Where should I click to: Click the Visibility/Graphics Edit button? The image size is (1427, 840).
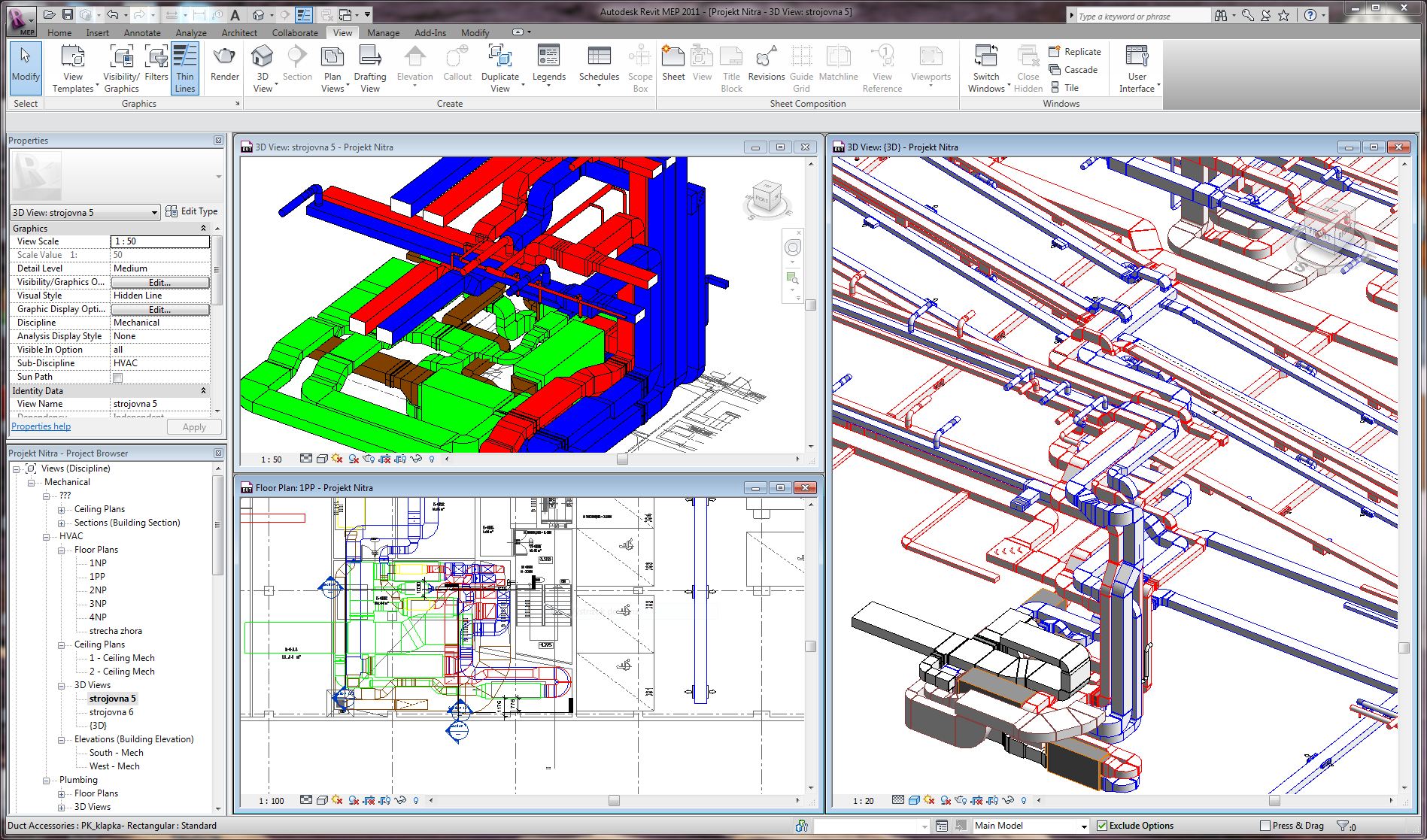click(x=159, y=283)
